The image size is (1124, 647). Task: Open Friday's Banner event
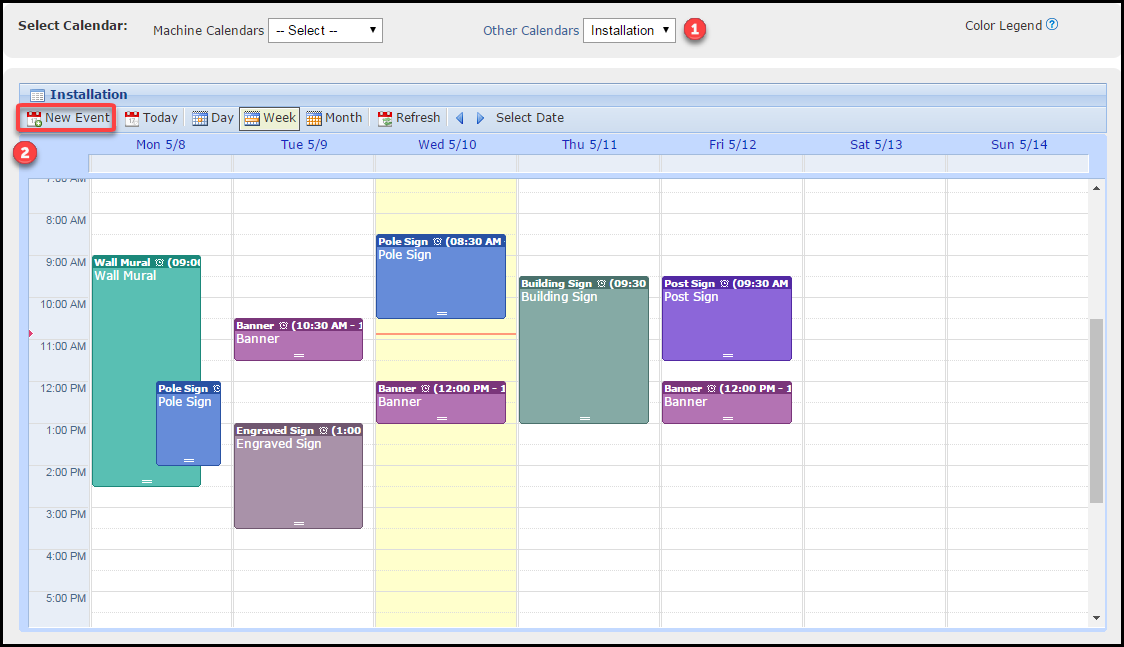(727, 403)
